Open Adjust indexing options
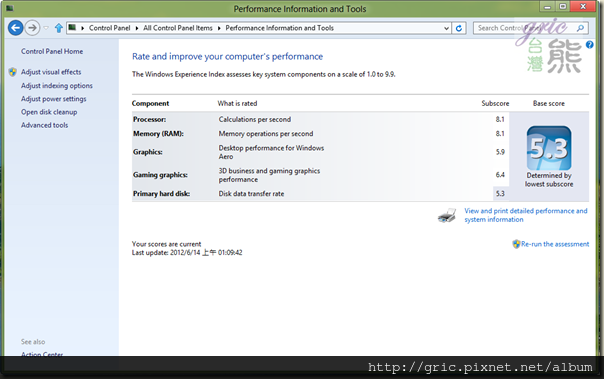 click(57, 86)
